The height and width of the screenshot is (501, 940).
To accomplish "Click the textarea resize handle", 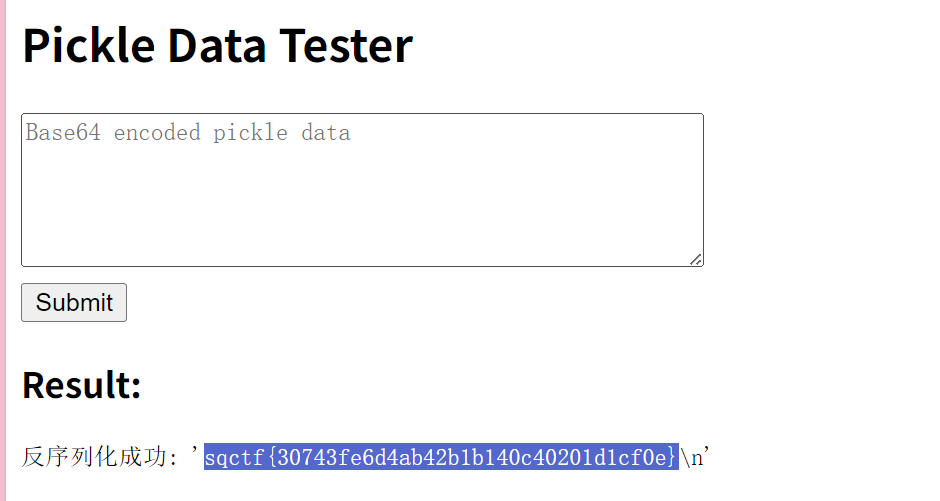I will pos(696,260).
